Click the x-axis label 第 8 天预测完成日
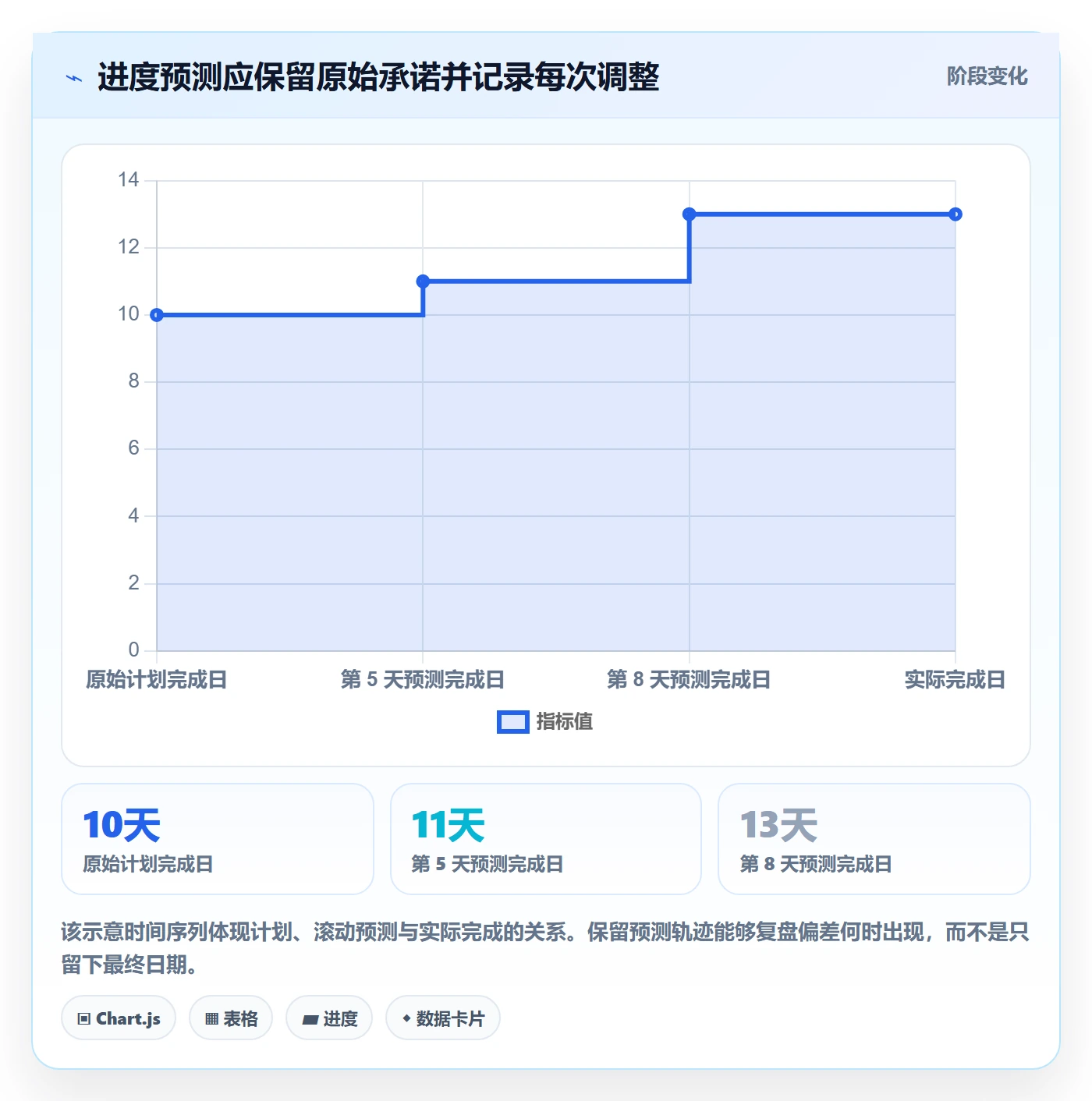1092x1101 pixels. pyautogui.click(x=690, y=680)
